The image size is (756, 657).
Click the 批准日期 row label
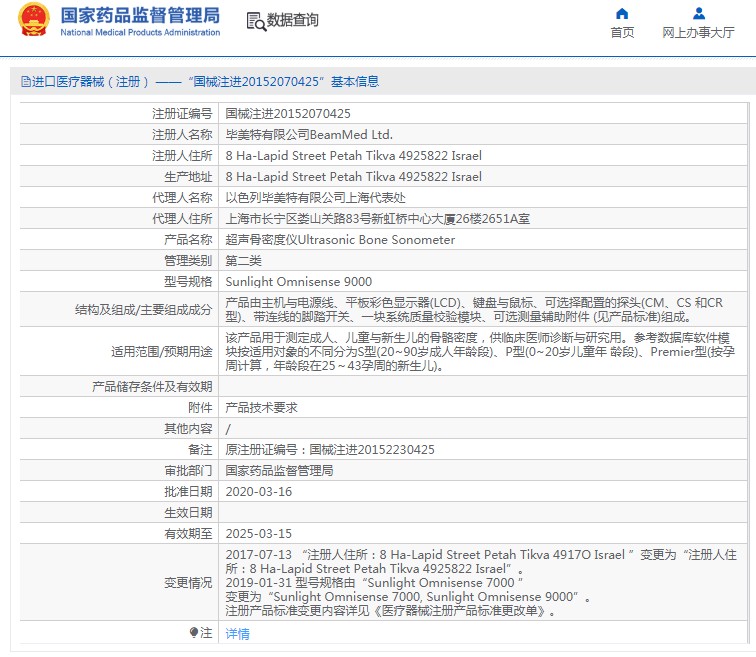[188, 492]
